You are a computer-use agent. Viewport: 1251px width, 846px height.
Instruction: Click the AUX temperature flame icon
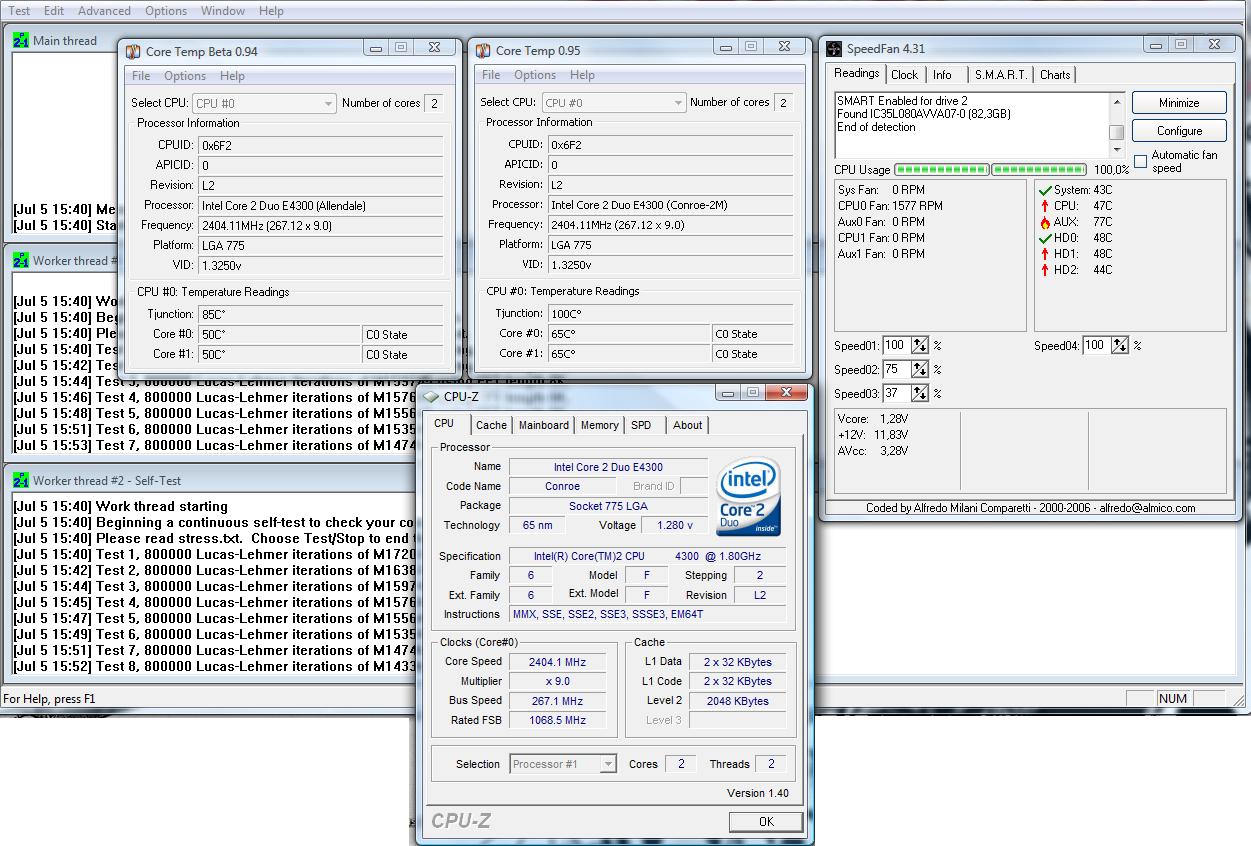click(1045, 222)
